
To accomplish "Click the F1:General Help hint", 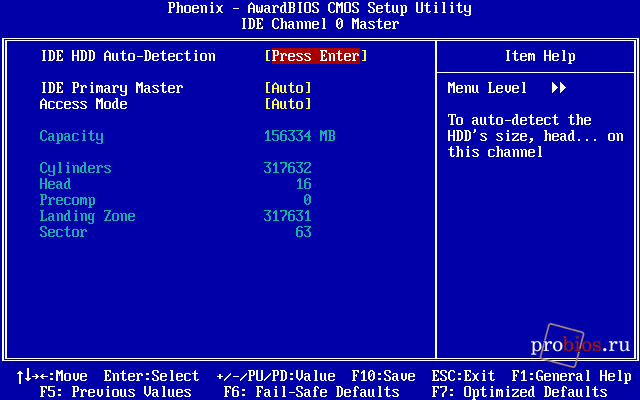I will click(x=571, y=376).
